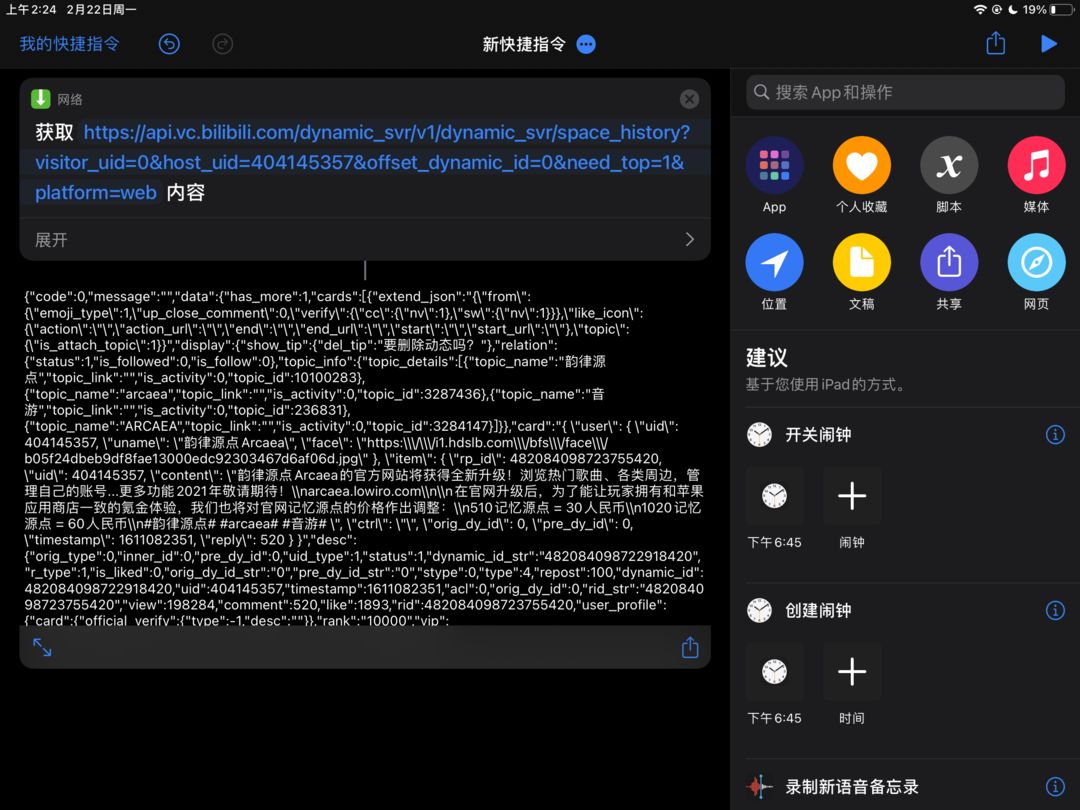Tap the undo arrow icon

(169, 44)
